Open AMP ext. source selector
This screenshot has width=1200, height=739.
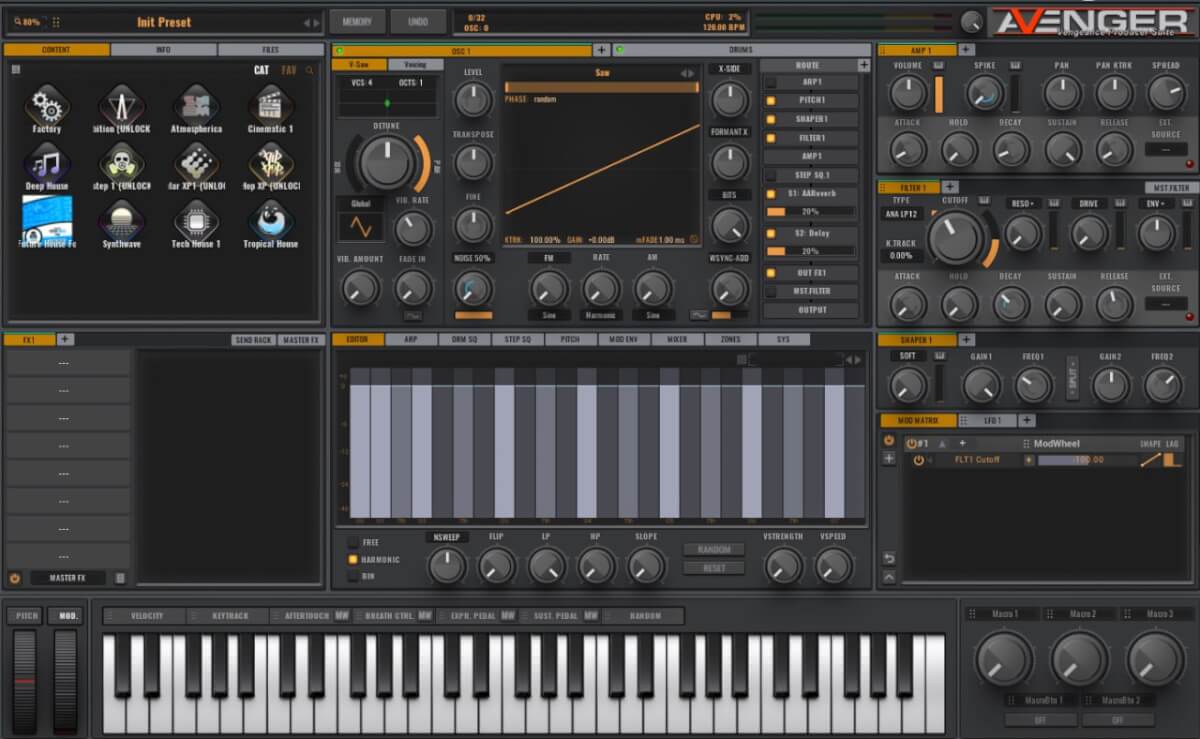(1166, 149)
